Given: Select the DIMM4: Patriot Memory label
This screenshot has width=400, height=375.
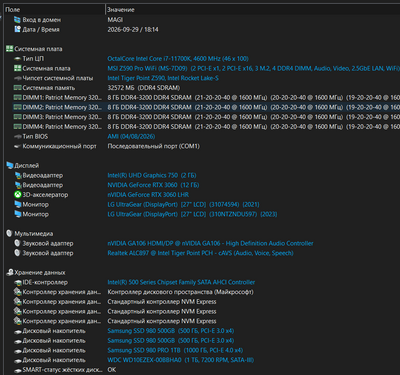Looking at the screenshot, I should 62,127.
